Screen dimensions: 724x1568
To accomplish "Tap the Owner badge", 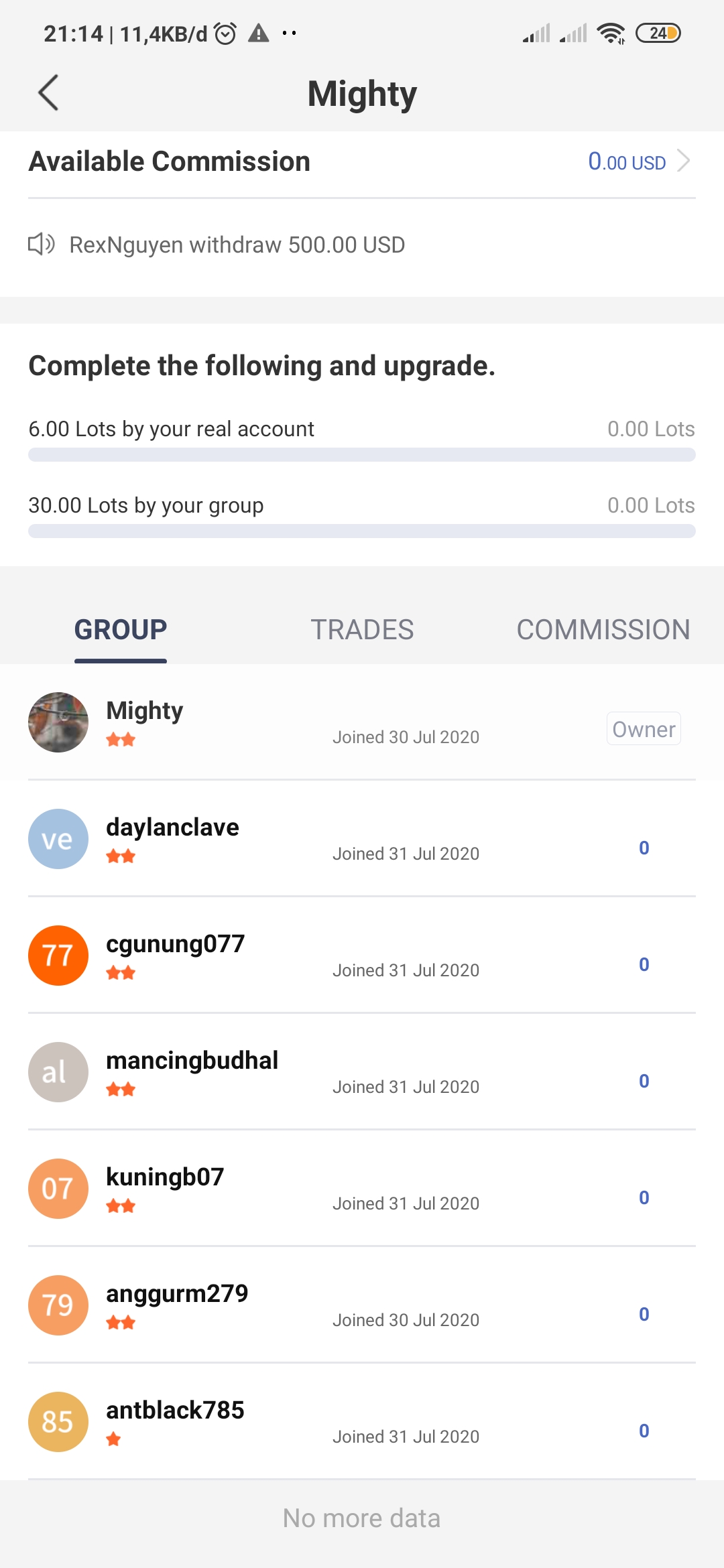I will tap(644, 728).
